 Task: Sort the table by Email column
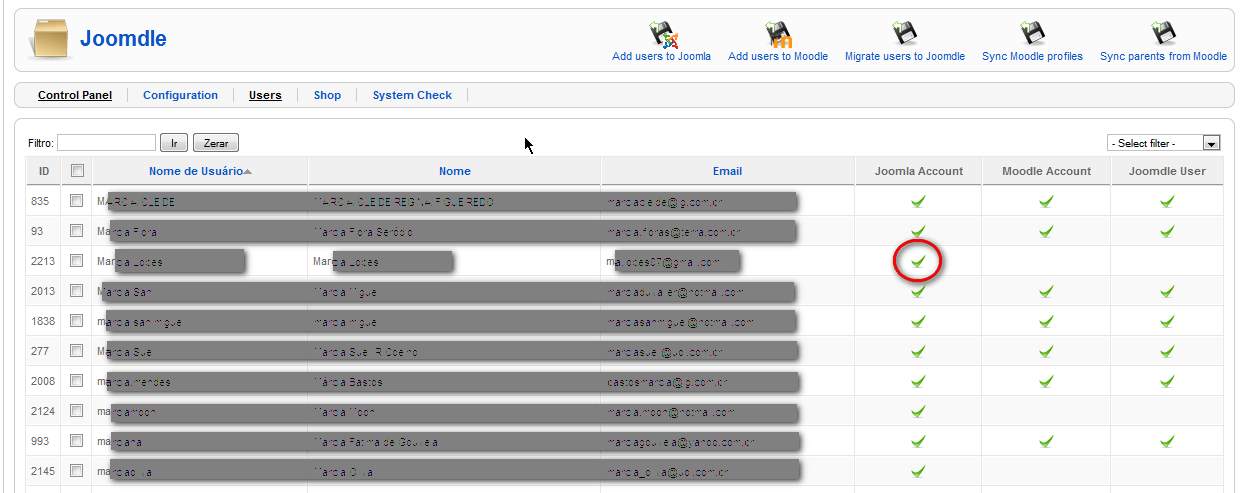click(x=727, y=171)
